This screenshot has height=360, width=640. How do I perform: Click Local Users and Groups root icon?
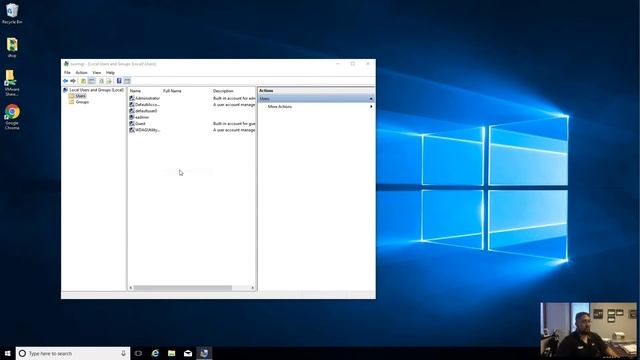(x=65, y=90)
